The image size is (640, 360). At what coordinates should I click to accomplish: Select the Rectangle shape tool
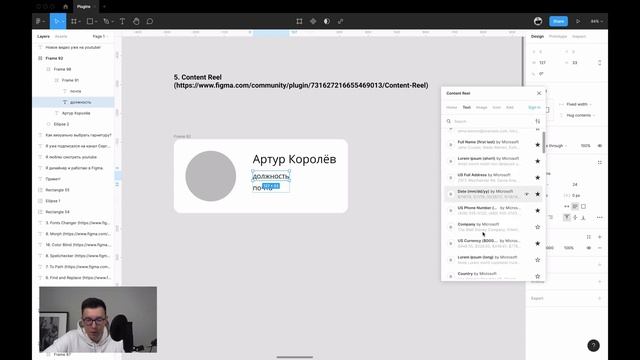(x=90, y=21)
